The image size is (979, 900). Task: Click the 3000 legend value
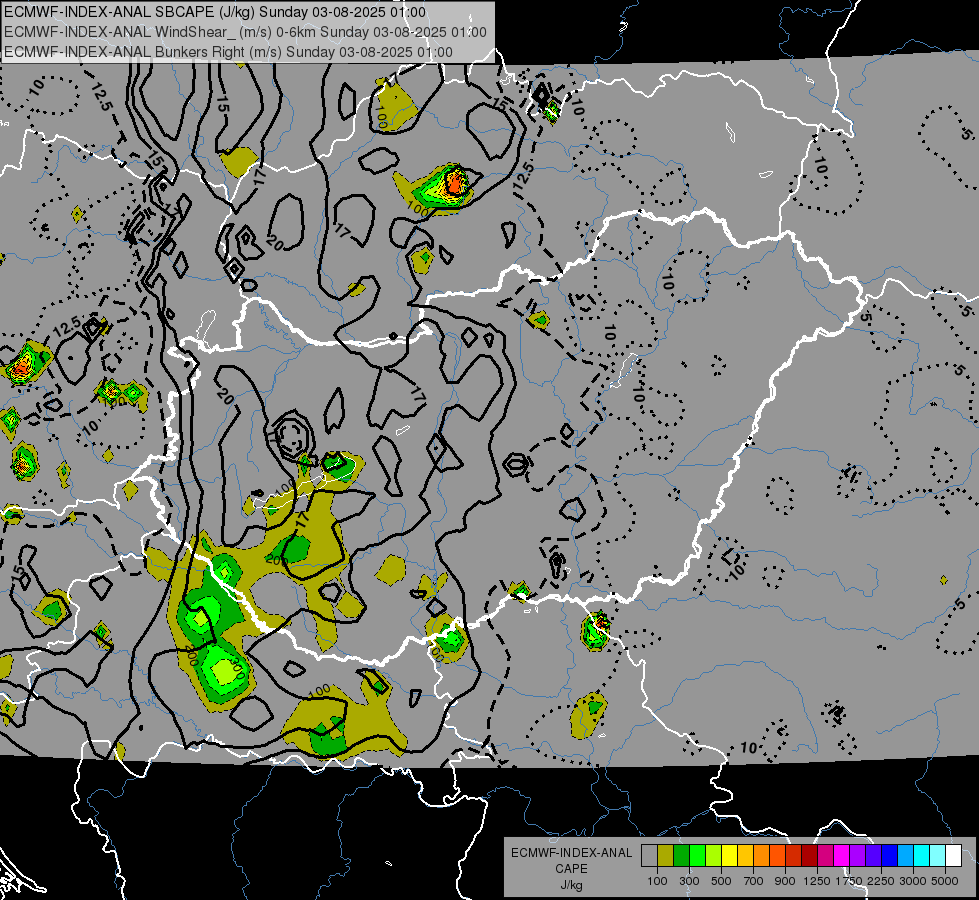[913, 881]
